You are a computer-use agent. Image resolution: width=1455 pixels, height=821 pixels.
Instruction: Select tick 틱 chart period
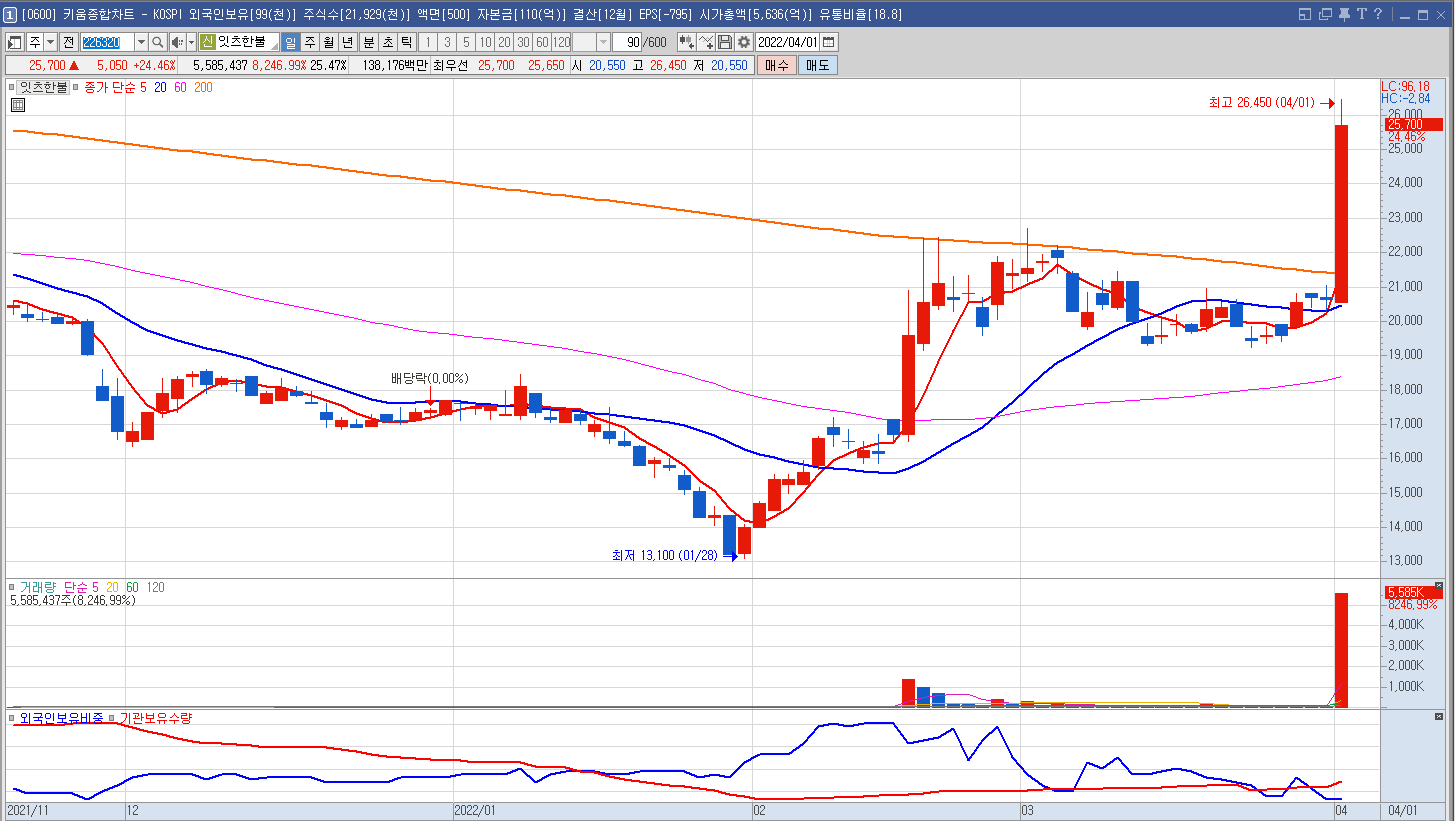point(406,42)
